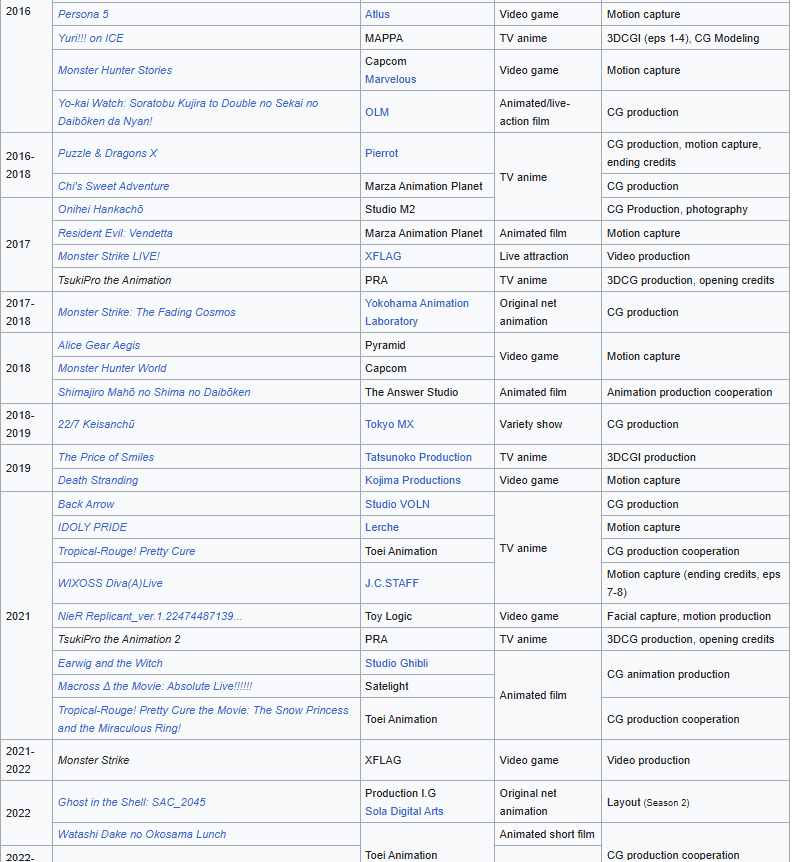The image size is (792, 862).
Task: Open the Marvelous company link
Action: (x=390, y=79)
